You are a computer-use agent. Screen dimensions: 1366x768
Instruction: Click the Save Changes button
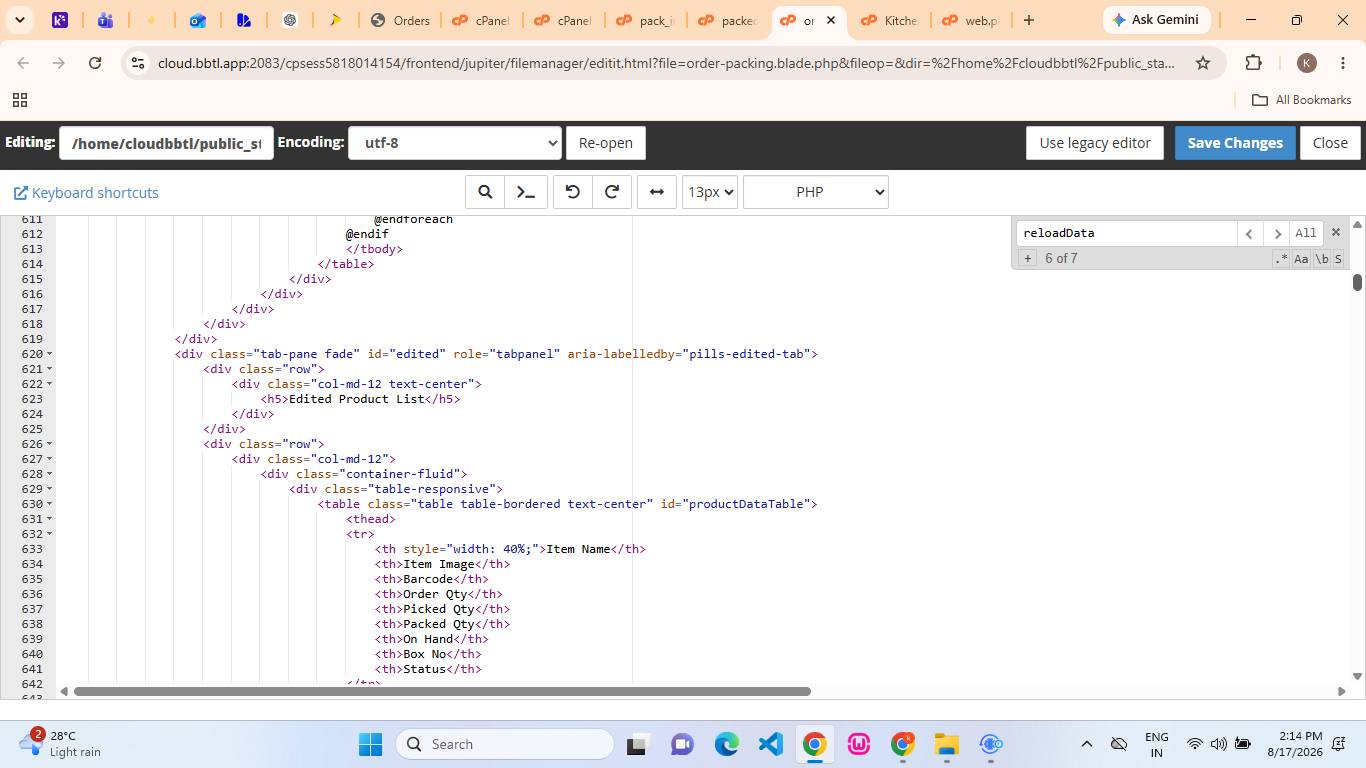1235,143
